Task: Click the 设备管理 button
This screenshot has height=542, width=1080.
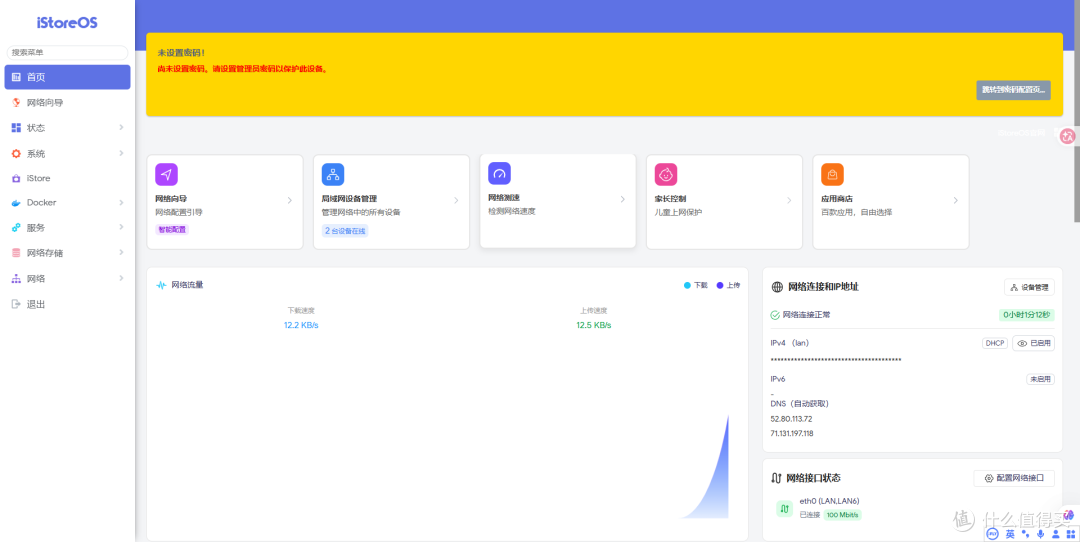Action: point(1029,287)
